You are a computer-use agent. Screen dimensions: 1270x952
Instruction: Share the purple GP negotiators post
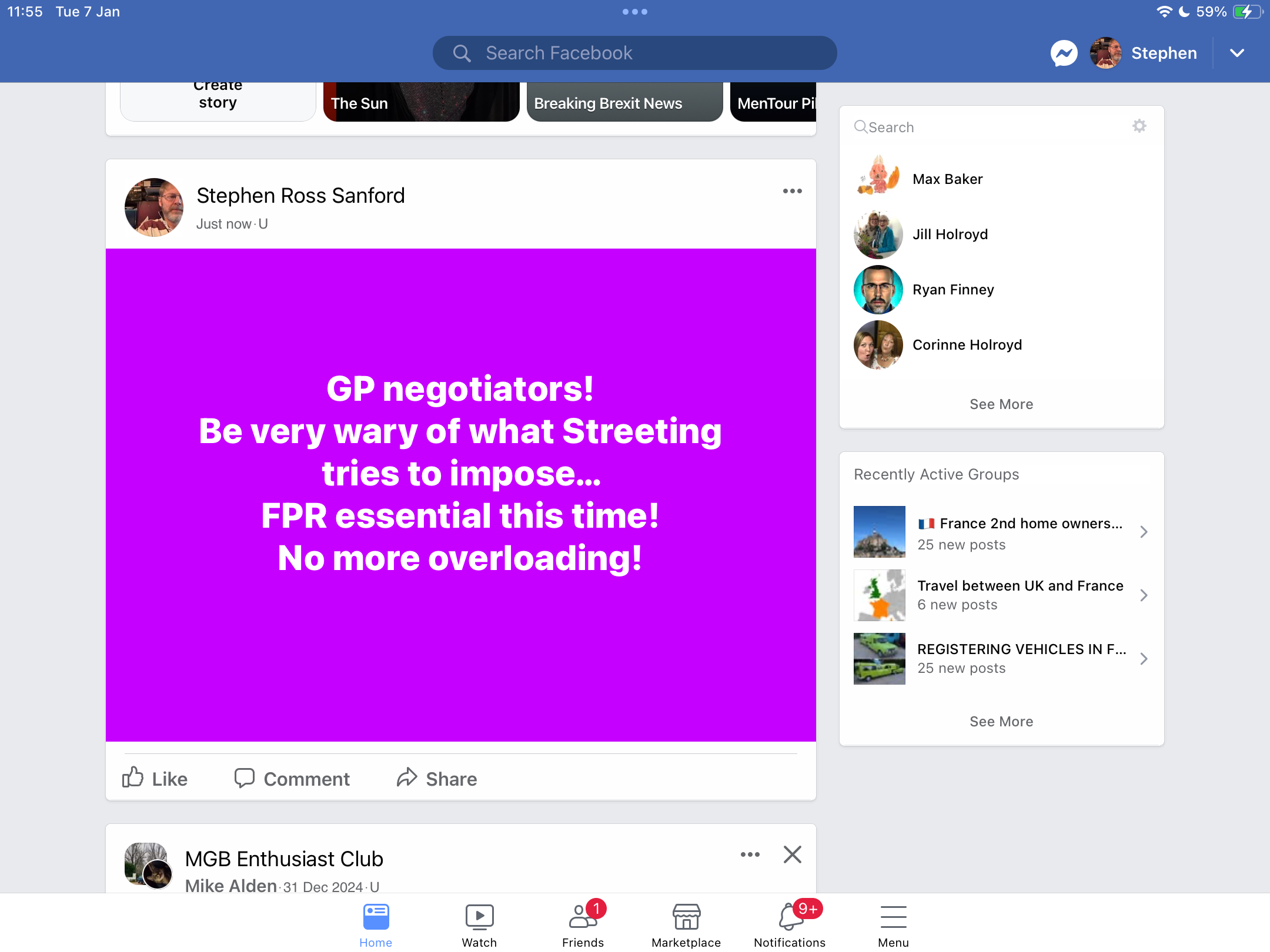[x=436, y=778]
